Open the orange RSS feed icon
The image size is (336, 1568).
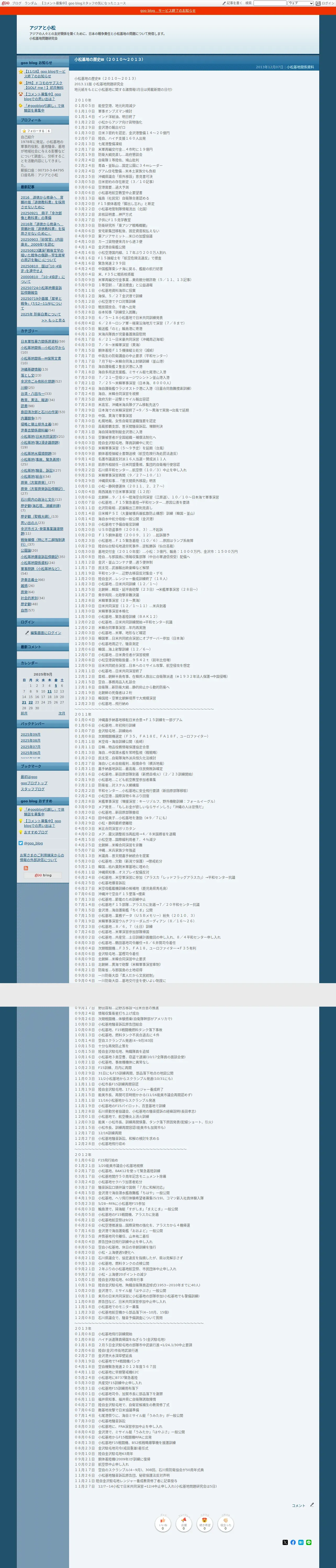26,868
